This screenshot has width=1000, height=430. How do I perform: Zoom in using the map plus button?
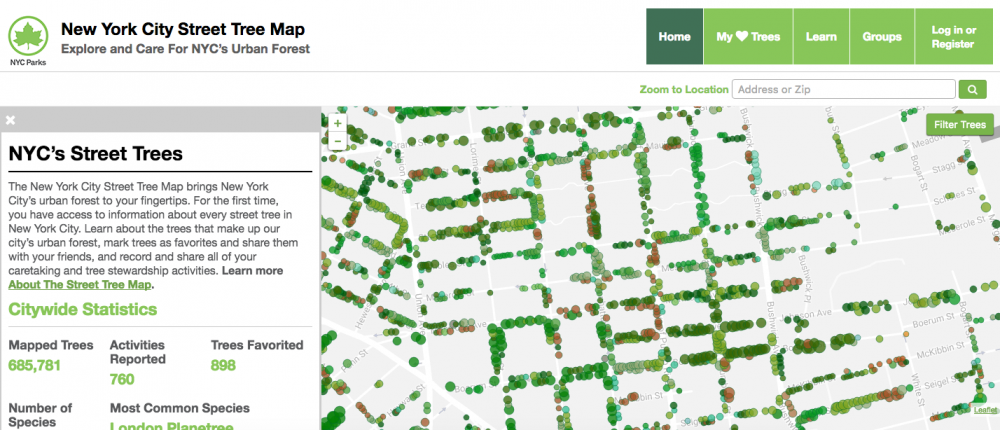[x=337, y=124]
